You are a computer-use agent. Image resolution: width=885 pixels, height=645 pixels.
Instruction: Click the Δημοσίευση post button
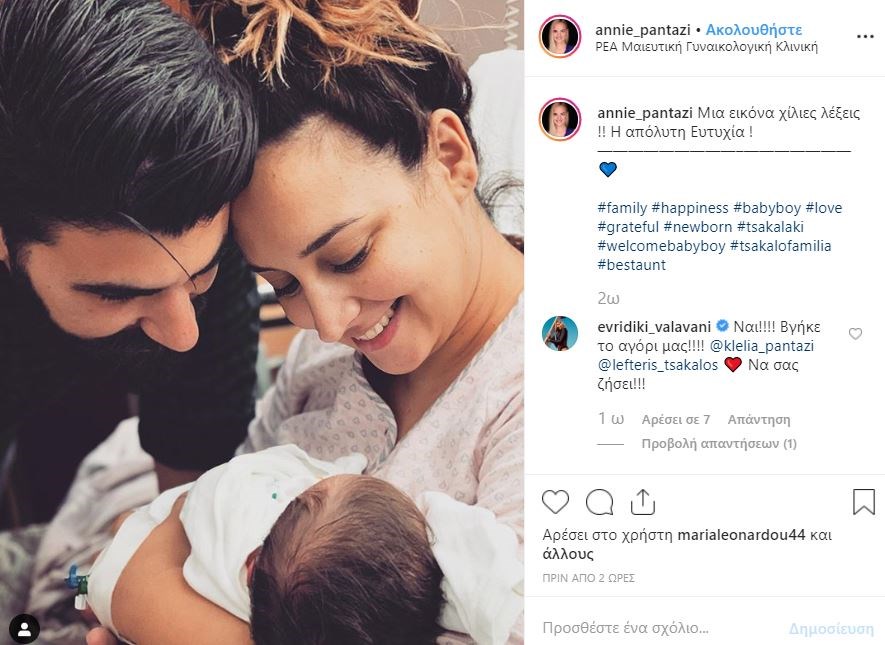[831, 628]
